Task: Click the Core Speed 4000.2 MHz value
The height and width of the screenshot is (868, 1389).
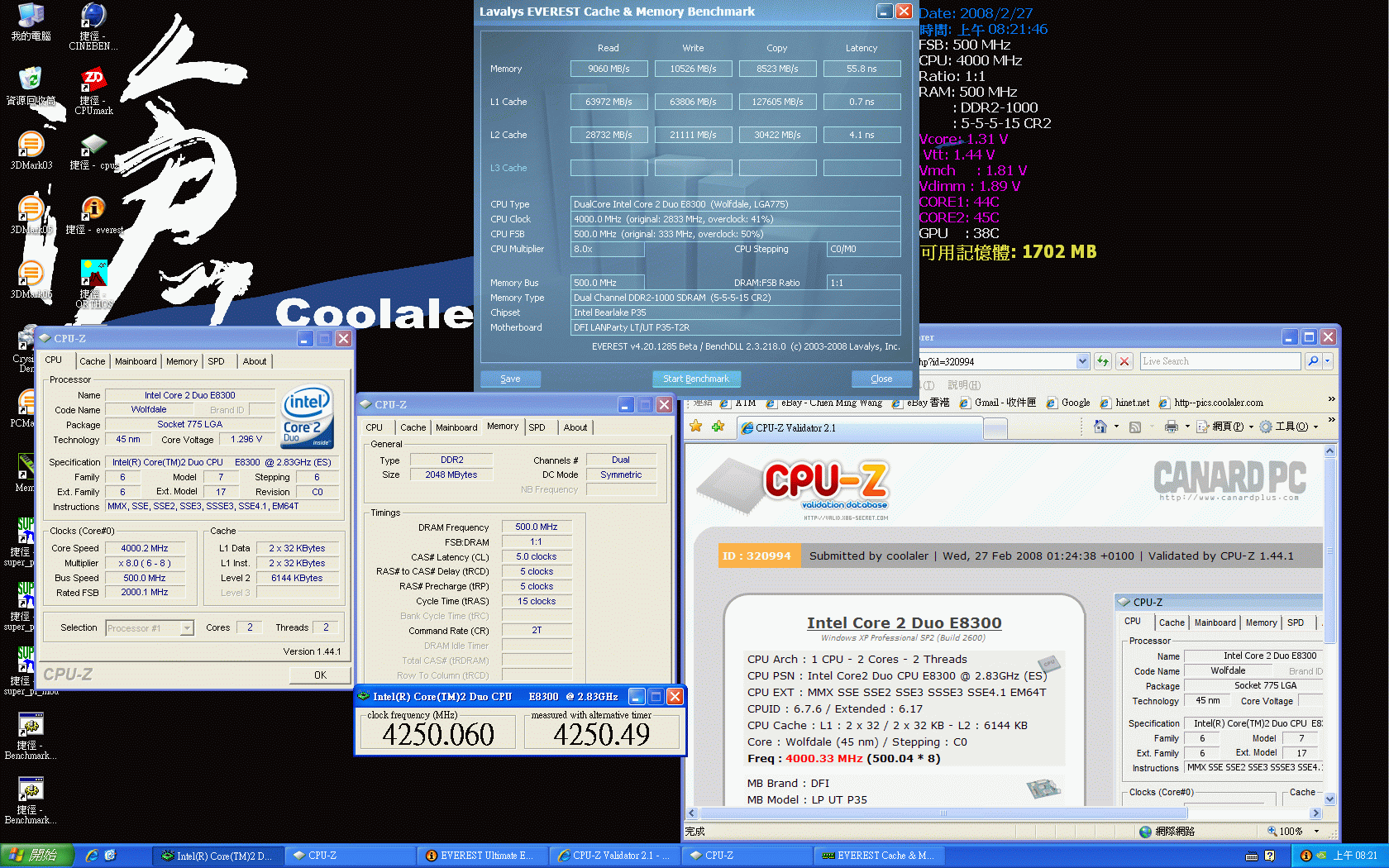Action: click(x=145, y=548)
